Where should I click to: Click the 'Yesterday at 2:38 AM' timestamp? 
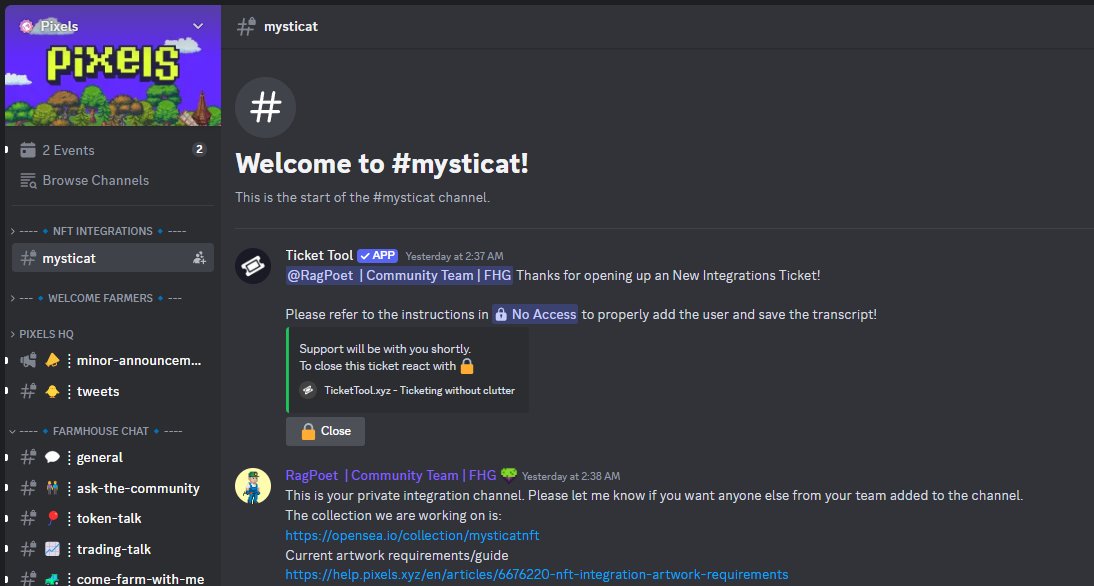point(571,476)
